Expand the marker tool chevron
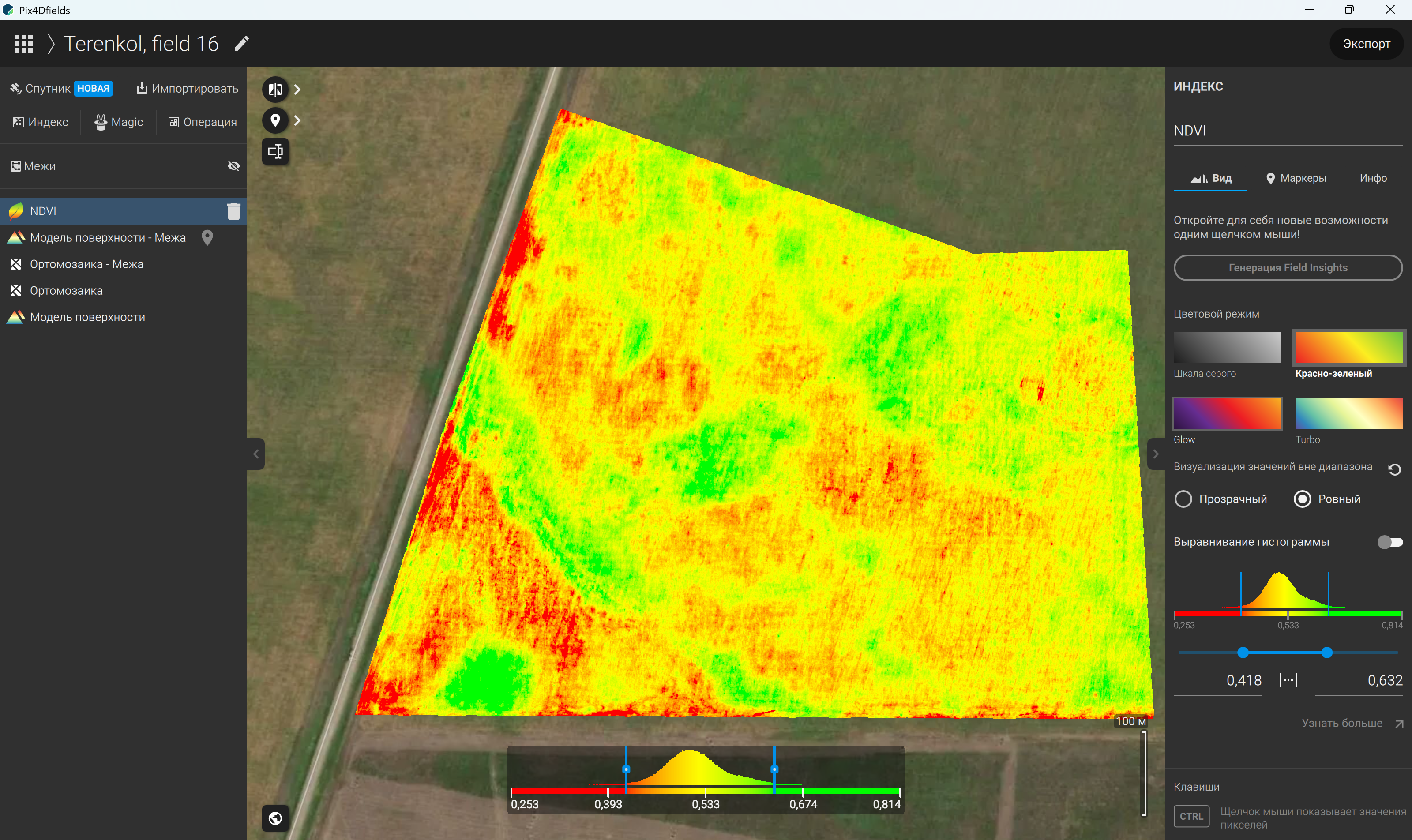 coord(297,120)
